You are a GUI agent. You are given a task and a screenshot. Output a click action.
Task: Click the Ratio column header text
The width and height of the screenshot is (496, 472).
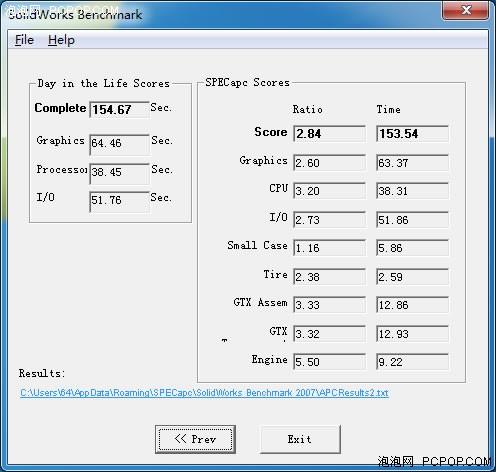tap(307, 109)
